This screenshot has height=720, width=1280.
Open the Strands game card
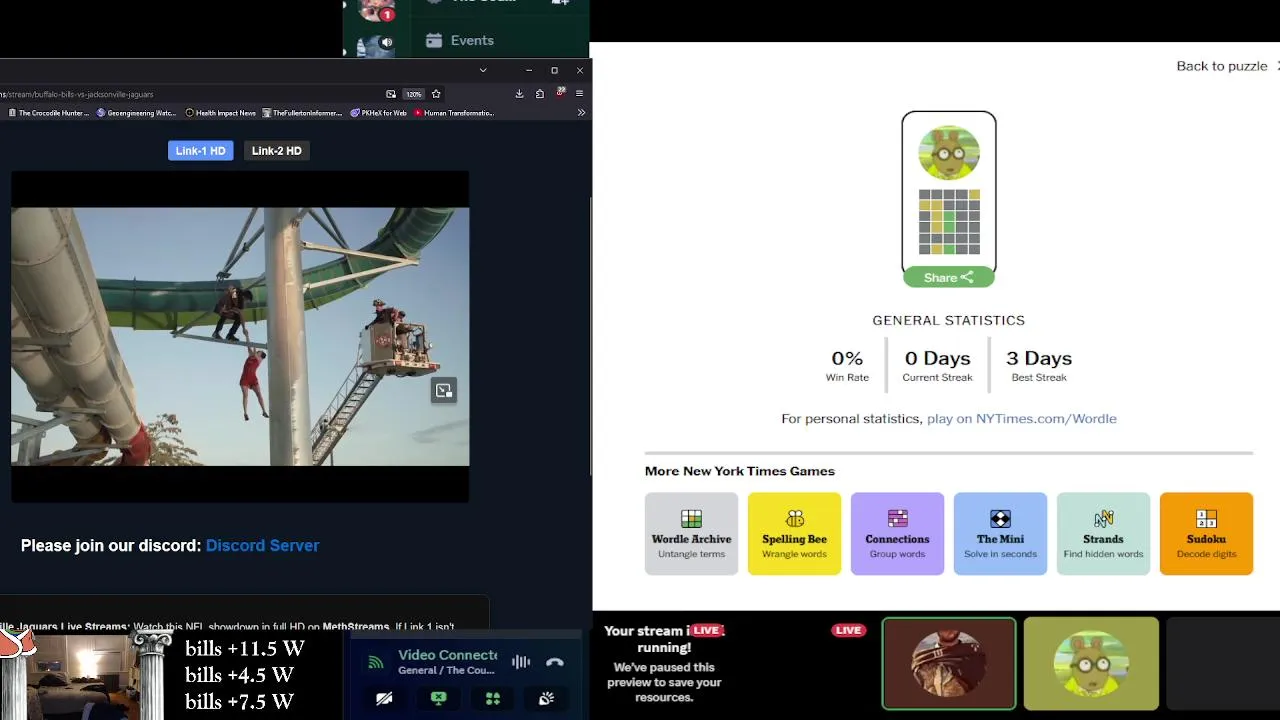coord(1104,534)
